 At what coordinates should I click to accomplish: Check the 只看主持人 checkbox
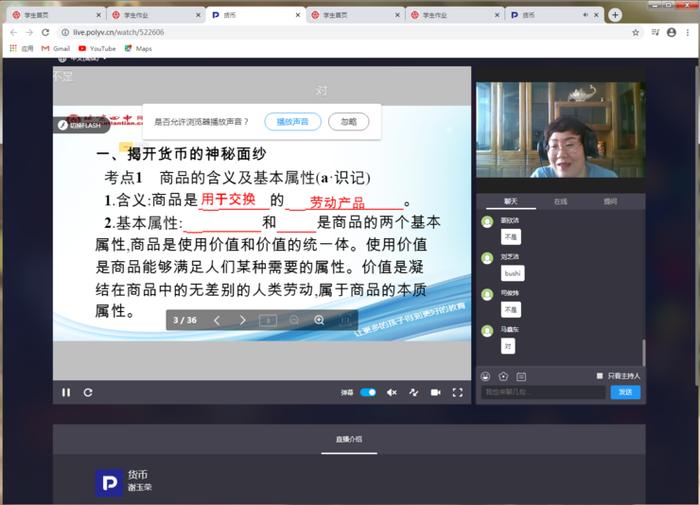600,376
